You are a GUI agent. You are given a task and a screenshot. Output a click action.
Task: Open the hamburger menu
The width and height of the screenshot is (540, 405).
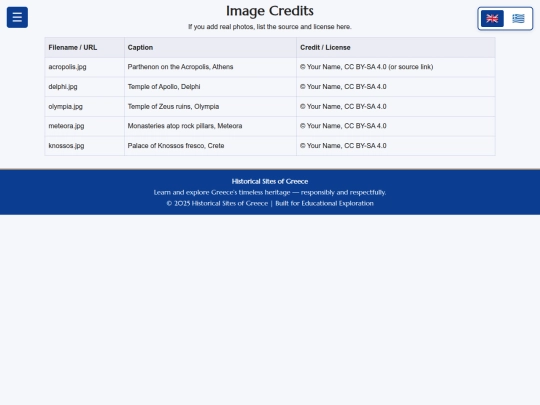click(17, 17)
